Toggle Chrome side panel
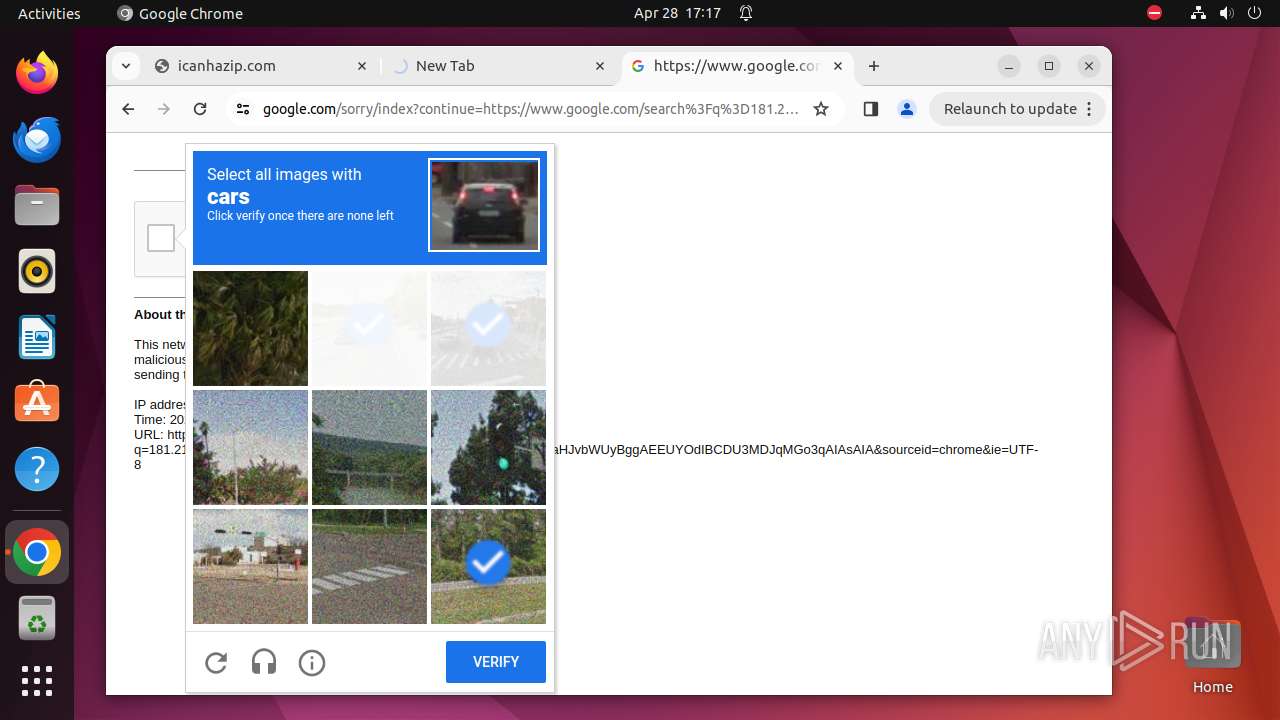This screenshot has width=1280, height=720. (870, 109)
